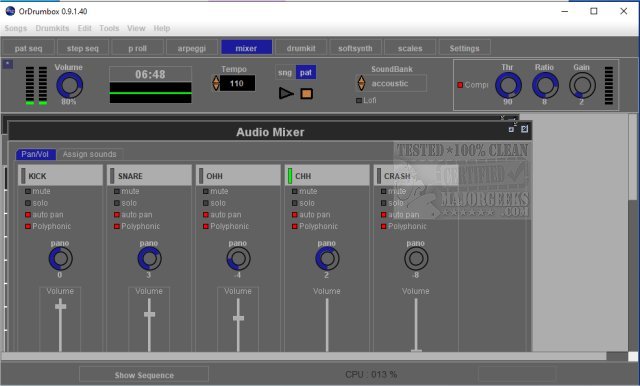Click the compressor Gain knob
The width and height of the screenshot is (640, 386).
point(582,85)
